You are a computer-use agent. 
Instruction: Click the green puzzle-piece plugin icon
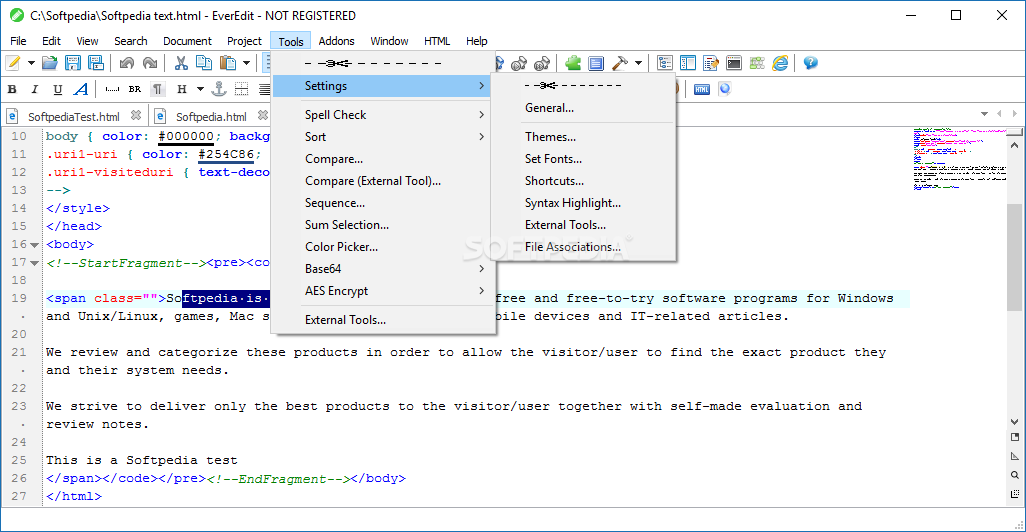pyautogui.click(x=573, y=63)
